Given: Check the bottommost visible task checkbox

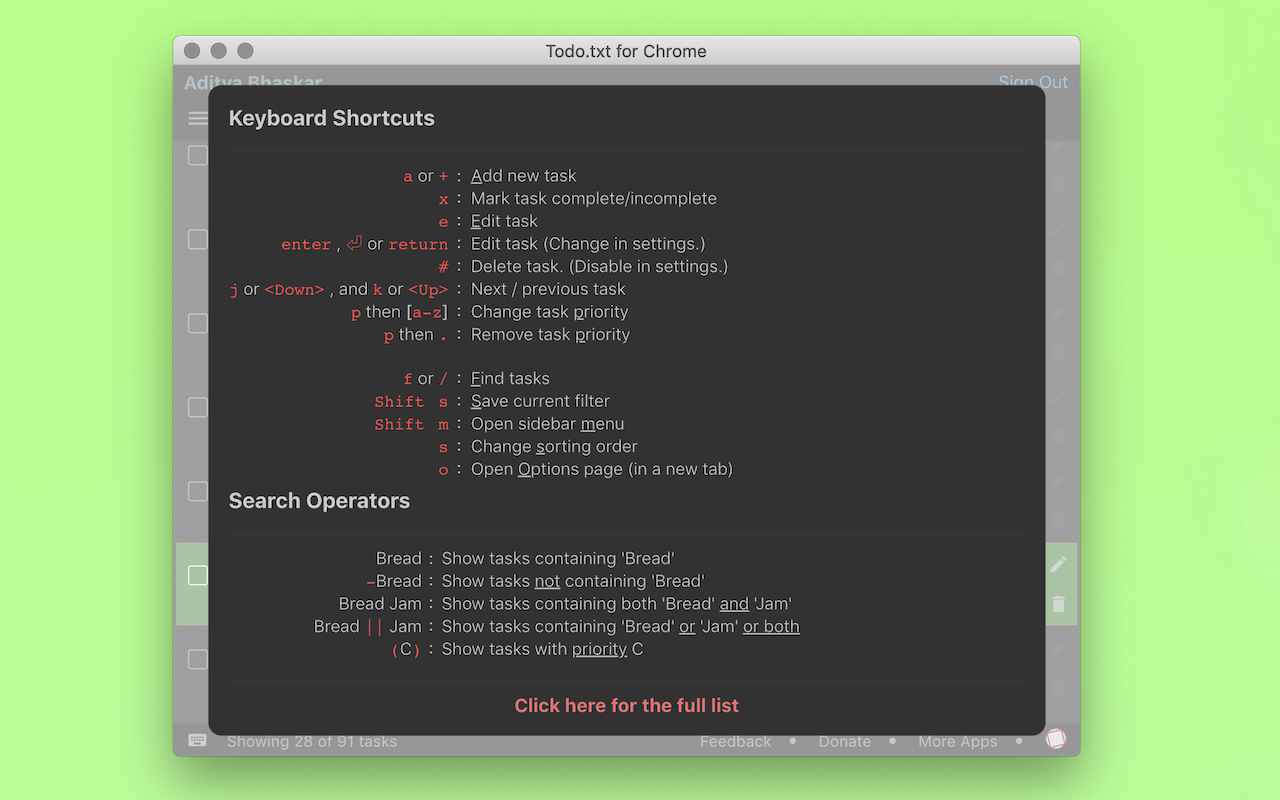Looking at the screenshot, I should (x=197, y=659).
